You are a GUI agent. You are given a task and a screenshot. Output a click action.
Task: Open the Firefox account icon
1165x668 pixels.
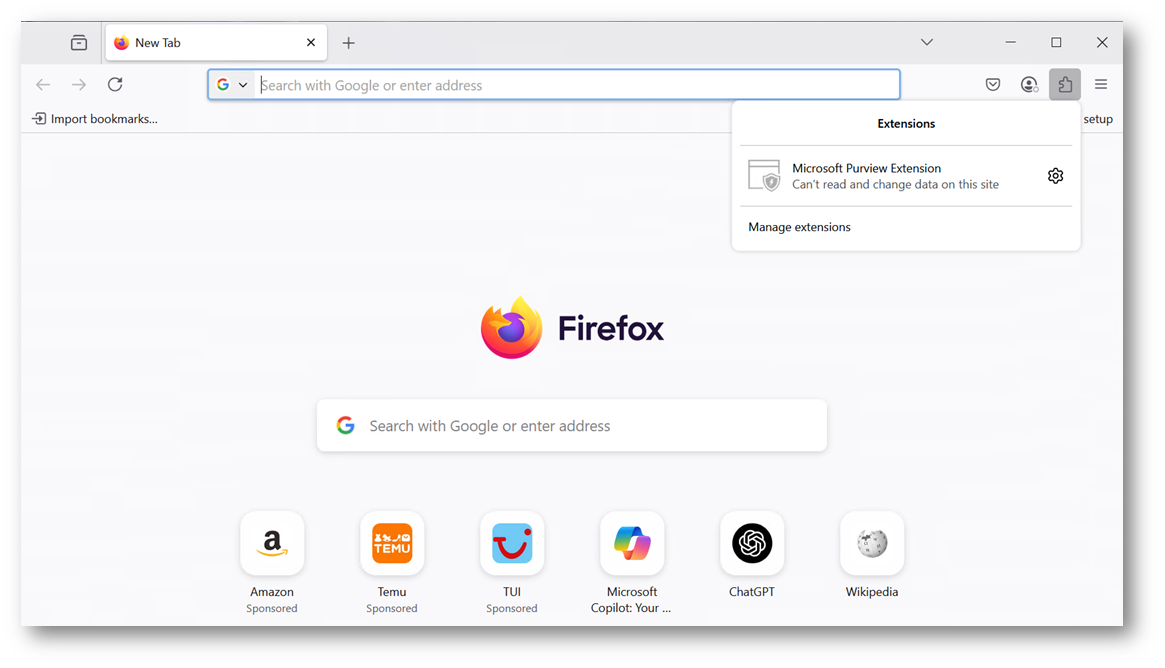coord(1029,85)
